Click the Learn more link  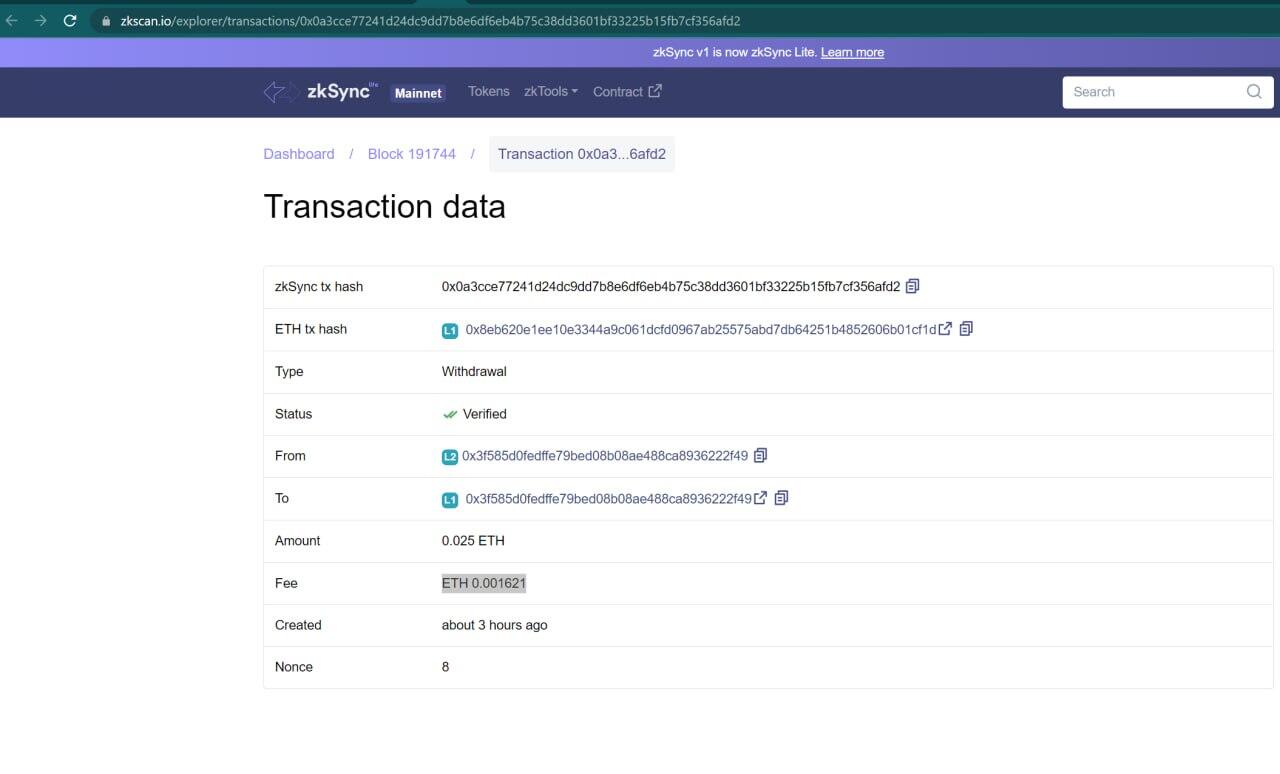point(852,52)
